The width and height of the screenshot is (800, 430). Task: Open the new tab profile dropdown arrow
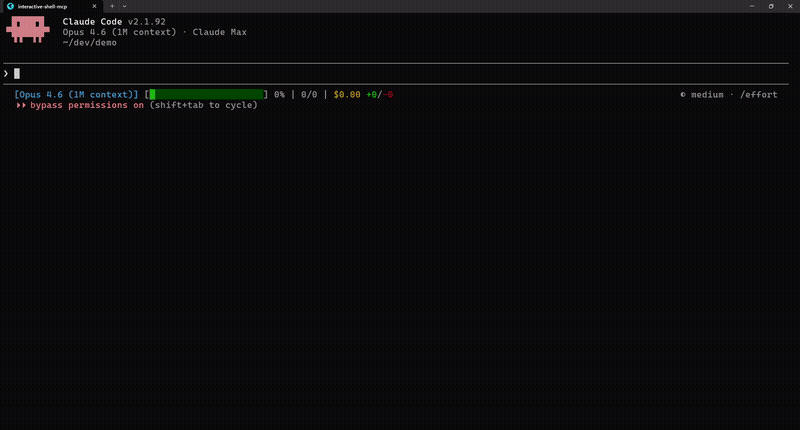(x=125, y=6)
